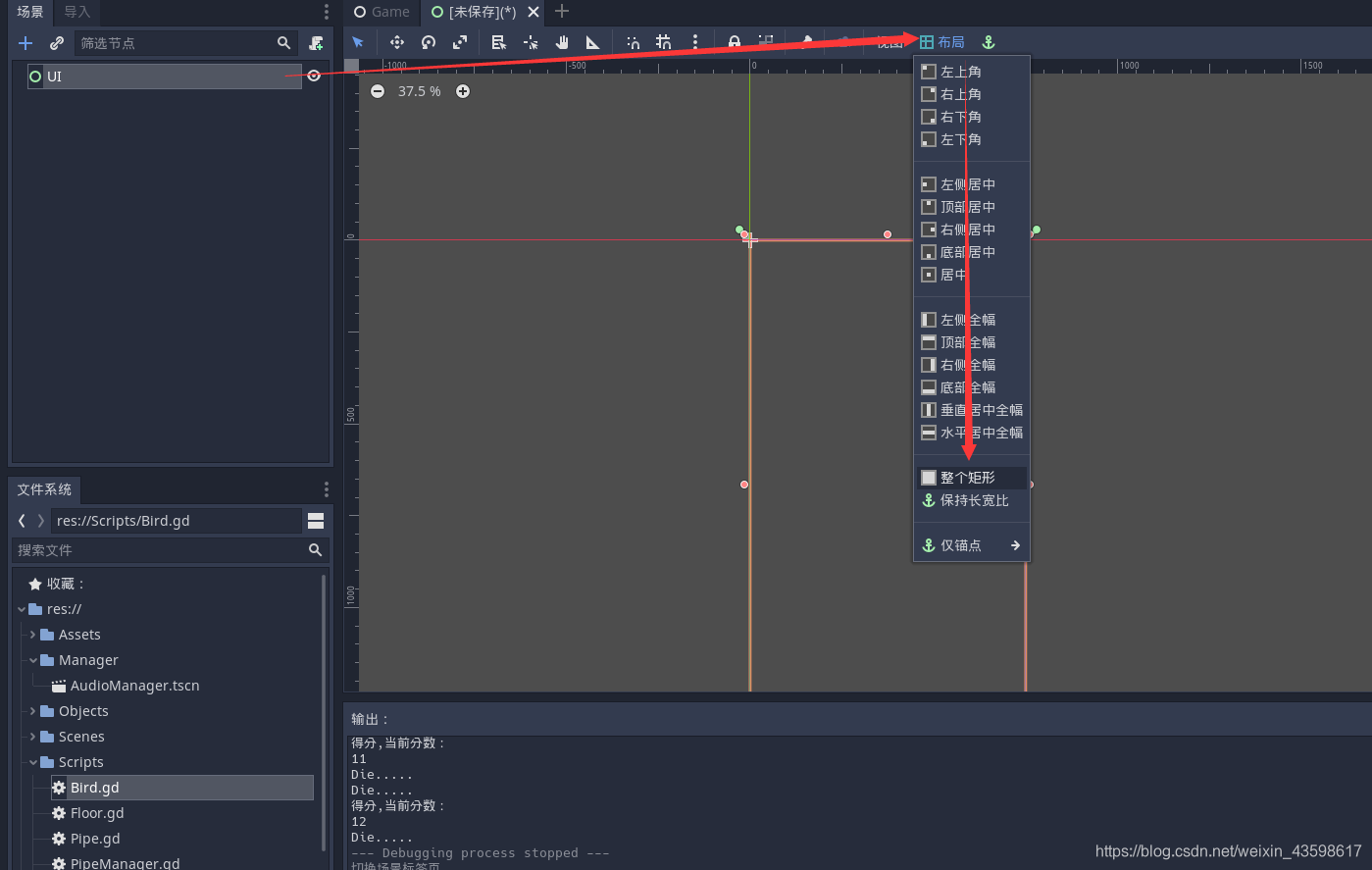Open the 布局 layout presets button
This screenshot has width=1372, height=870.
942,42
